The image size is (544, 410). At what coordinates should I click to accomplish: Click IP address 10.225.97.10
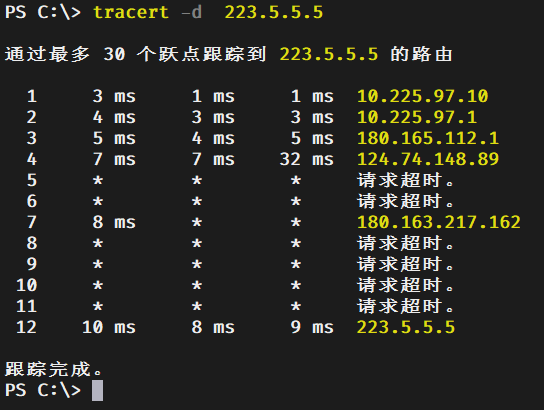[x=423, y=96]
